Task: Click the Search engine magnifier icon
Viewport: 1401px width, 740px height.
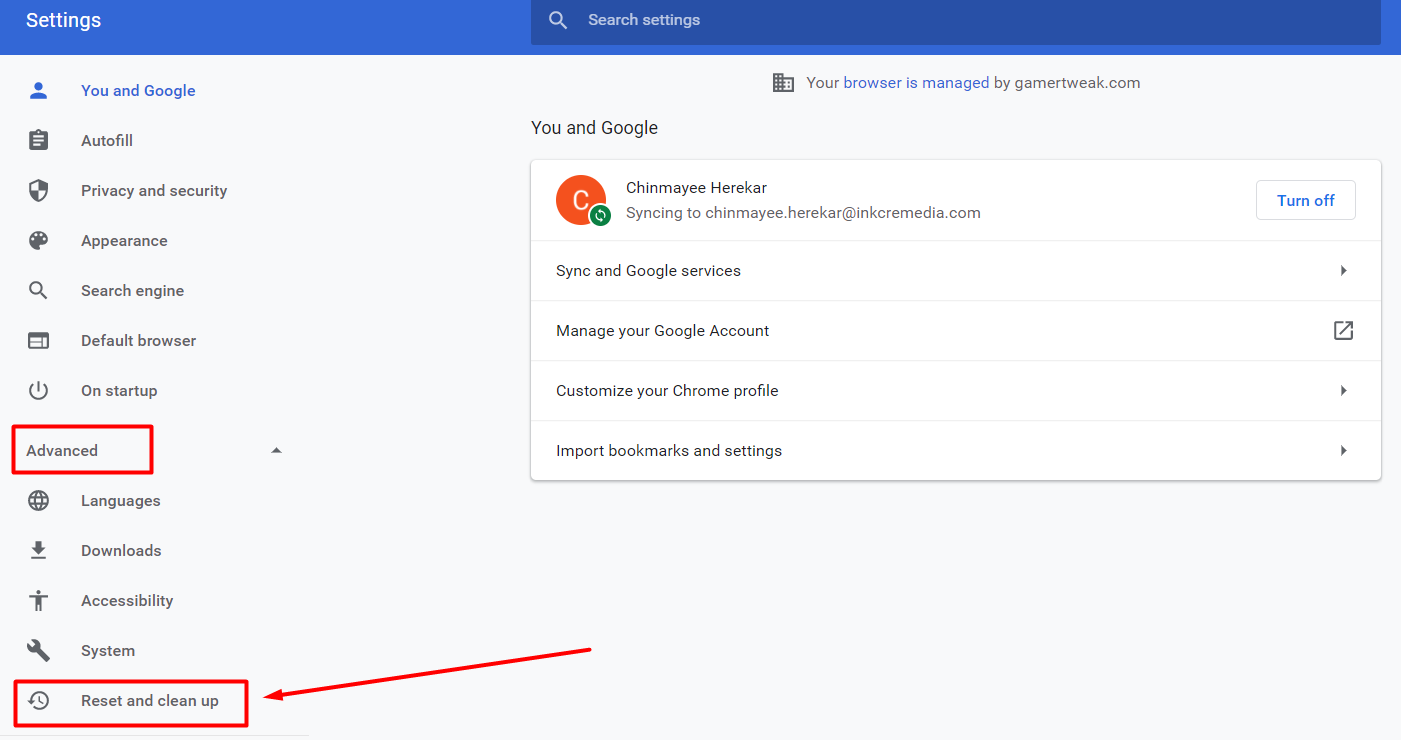Action: (38, 291)
